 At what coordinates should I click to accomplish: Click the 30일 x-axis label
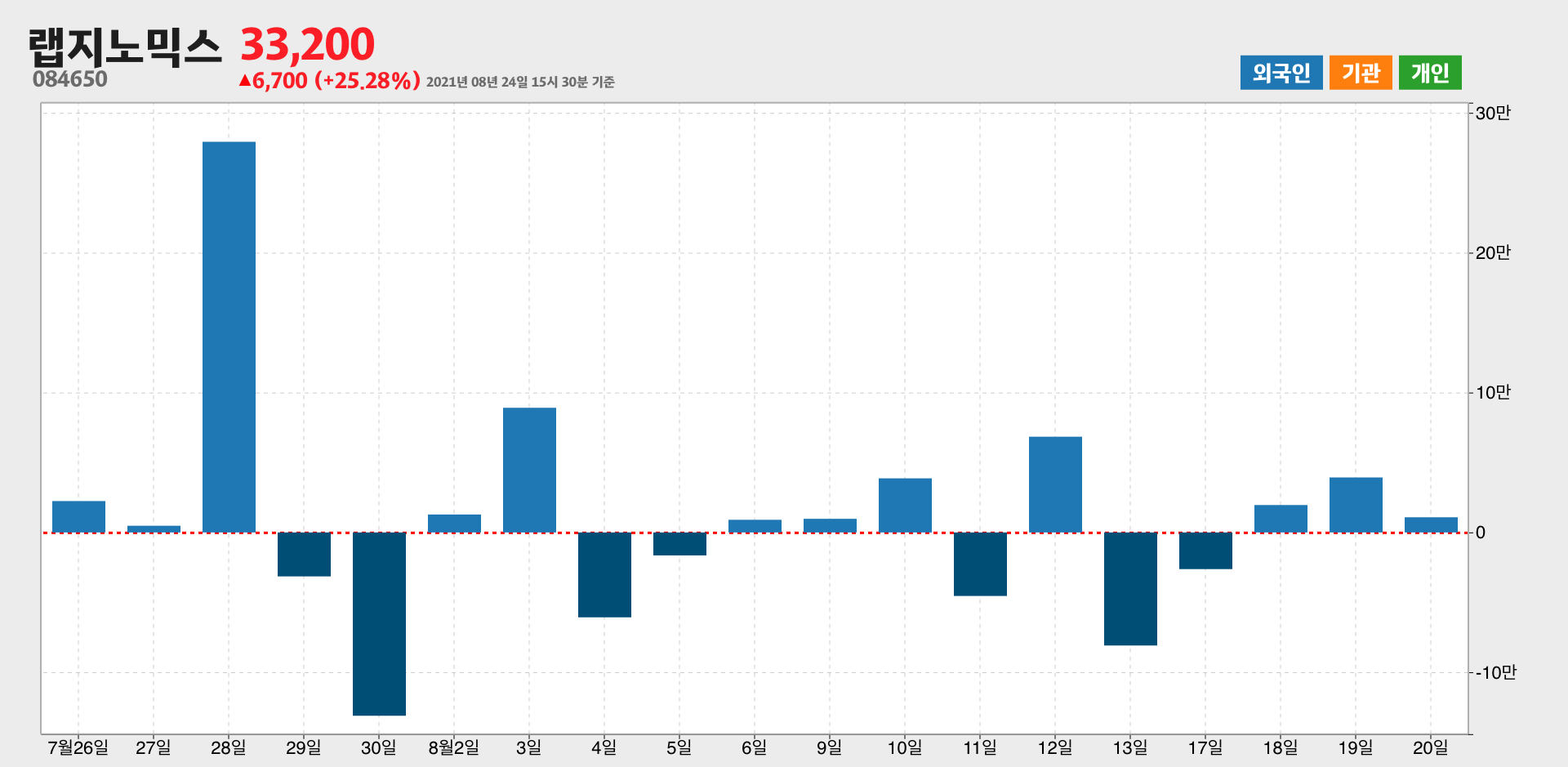379,747
